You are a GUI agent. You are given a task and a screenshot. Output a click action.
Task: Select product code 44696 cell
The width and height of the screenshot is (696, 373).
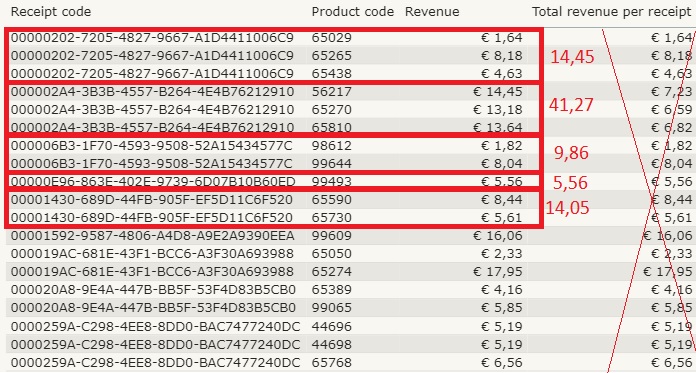point(331,326)
